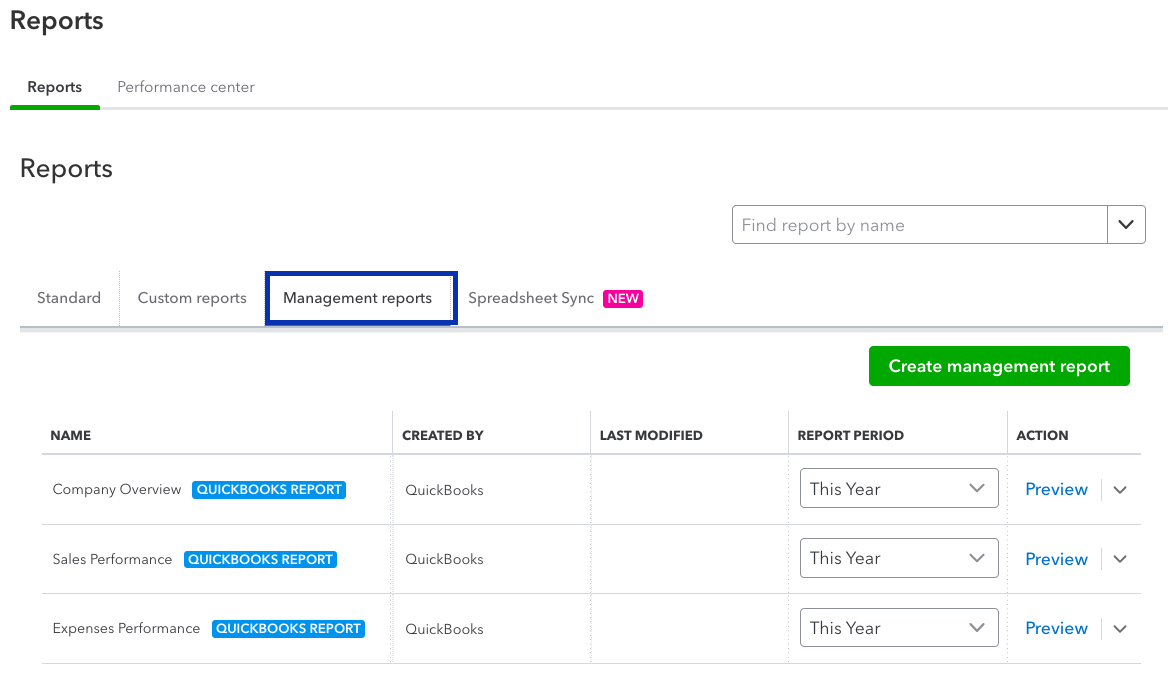Viewport: 1168px width, 695px height.
Task: Expand action menu arrow for Company Overview
Action: click(x=1120, y=490)
